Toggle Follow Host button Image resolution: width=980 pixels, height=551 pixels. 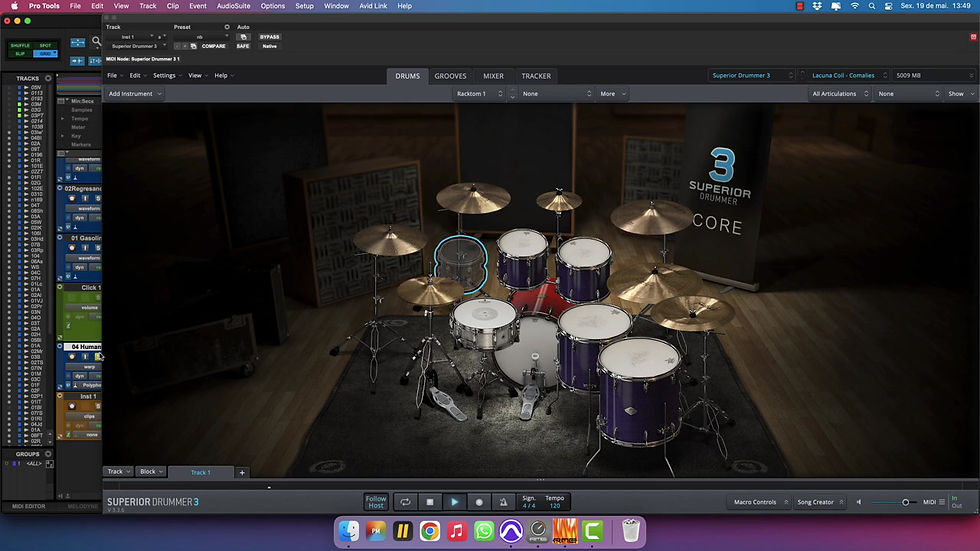376,502
